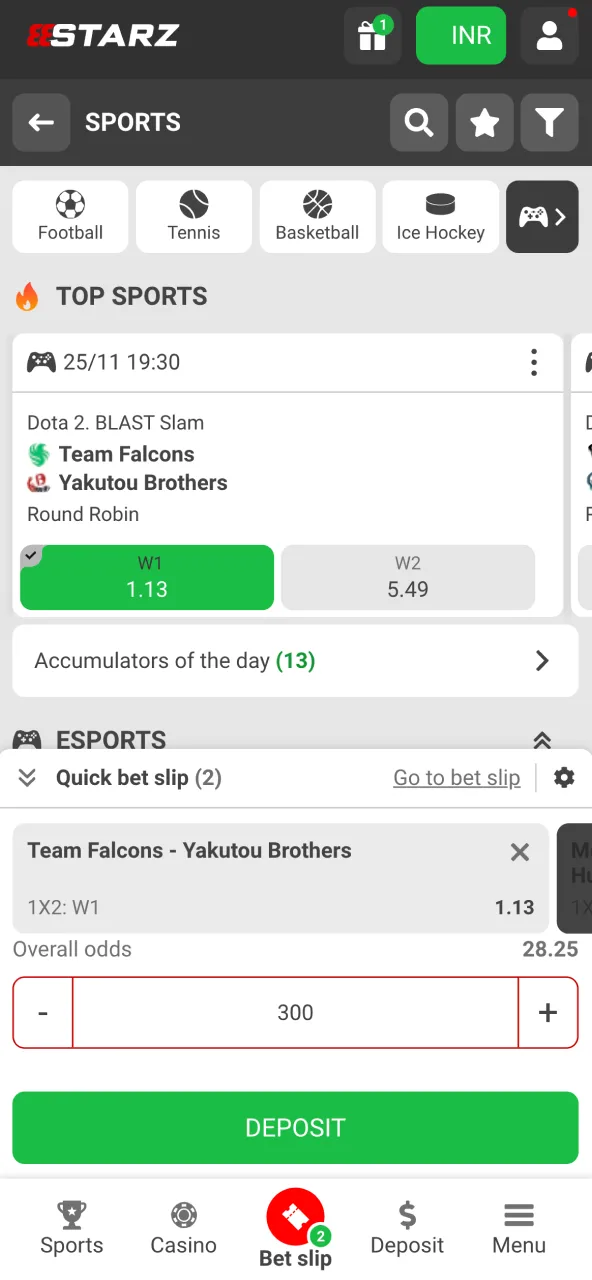592x1280 pixels.
Task: Open the favorites star icon
Action: (484, 122)
